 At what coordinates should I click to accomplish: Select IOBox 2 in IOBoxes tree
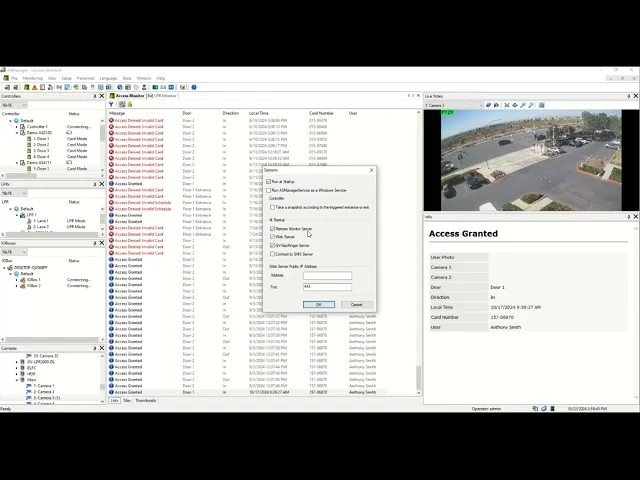[x=33, y=286]
